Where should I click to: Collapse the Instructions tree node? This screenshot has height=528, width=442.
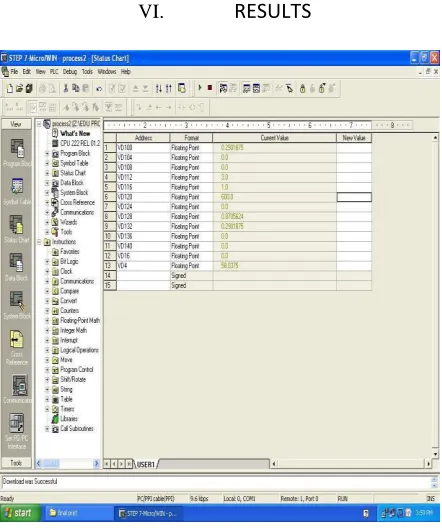pos(39,242)
